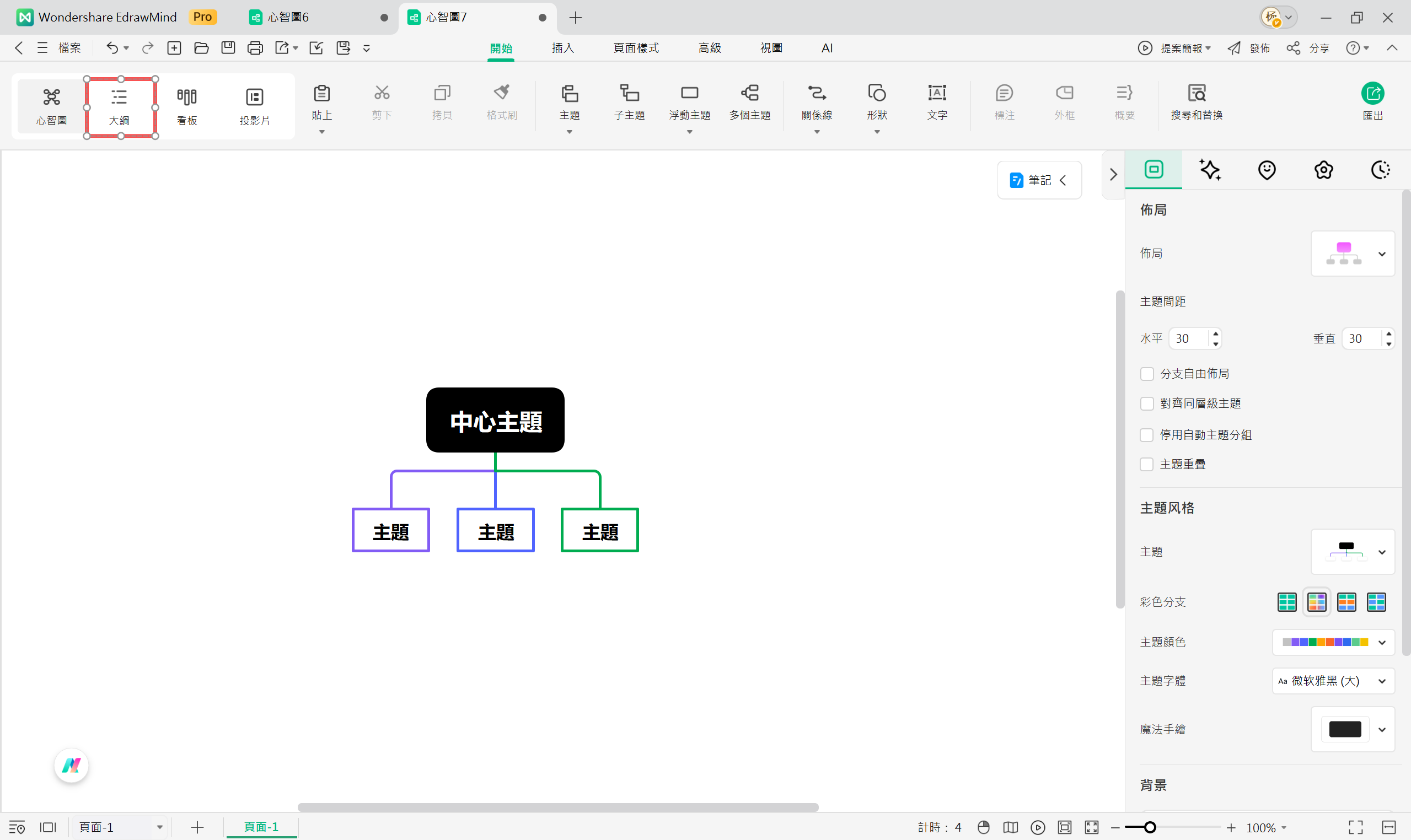
Task: Expand the 佈局 layout dropdown
Action: [x=1382, y=253]
